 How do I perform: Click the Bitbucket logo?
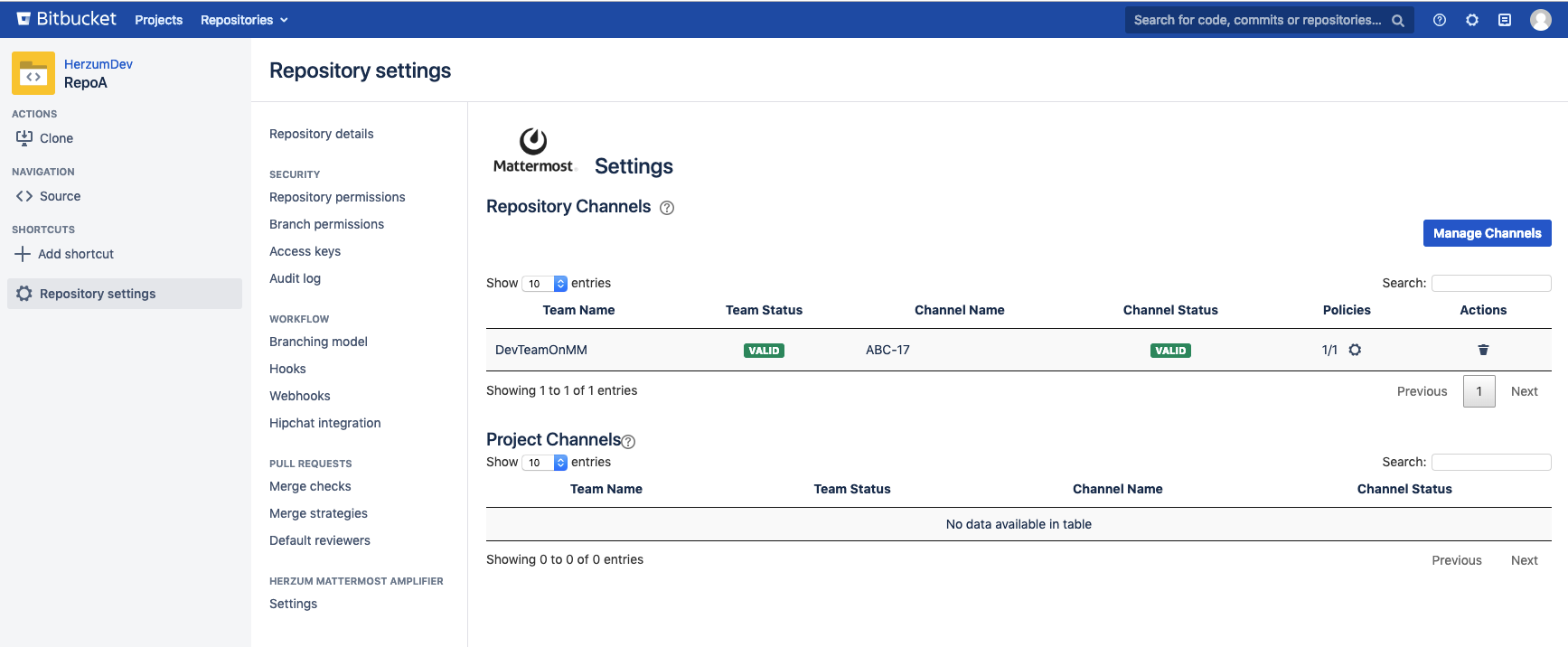(x=66, y=19)
